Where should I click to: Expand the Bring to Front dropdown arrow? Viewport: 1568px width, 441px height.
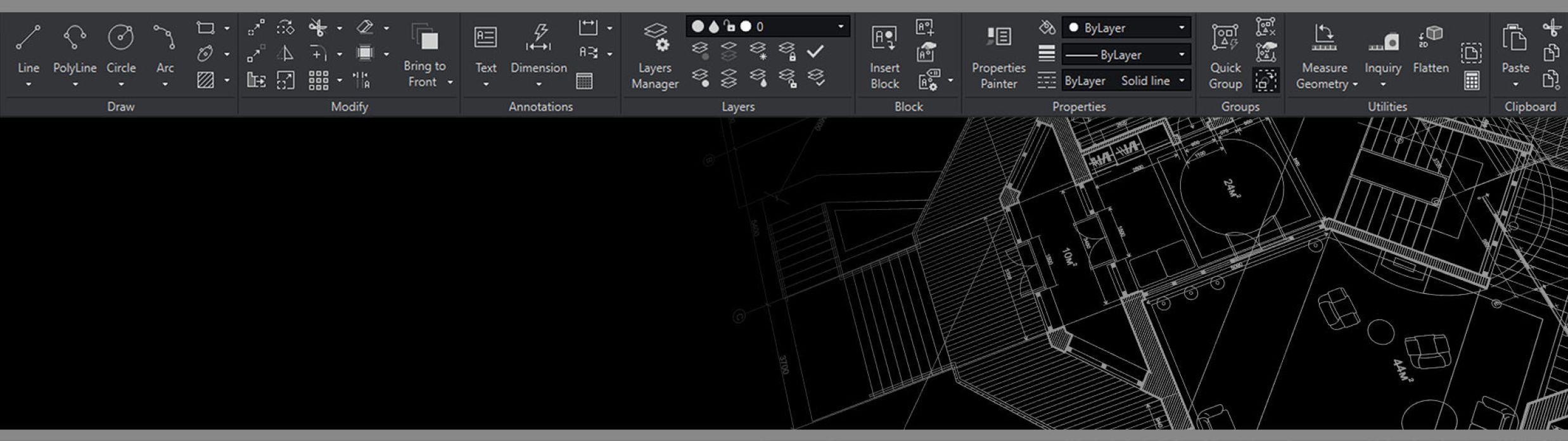[x=450, y=82]
